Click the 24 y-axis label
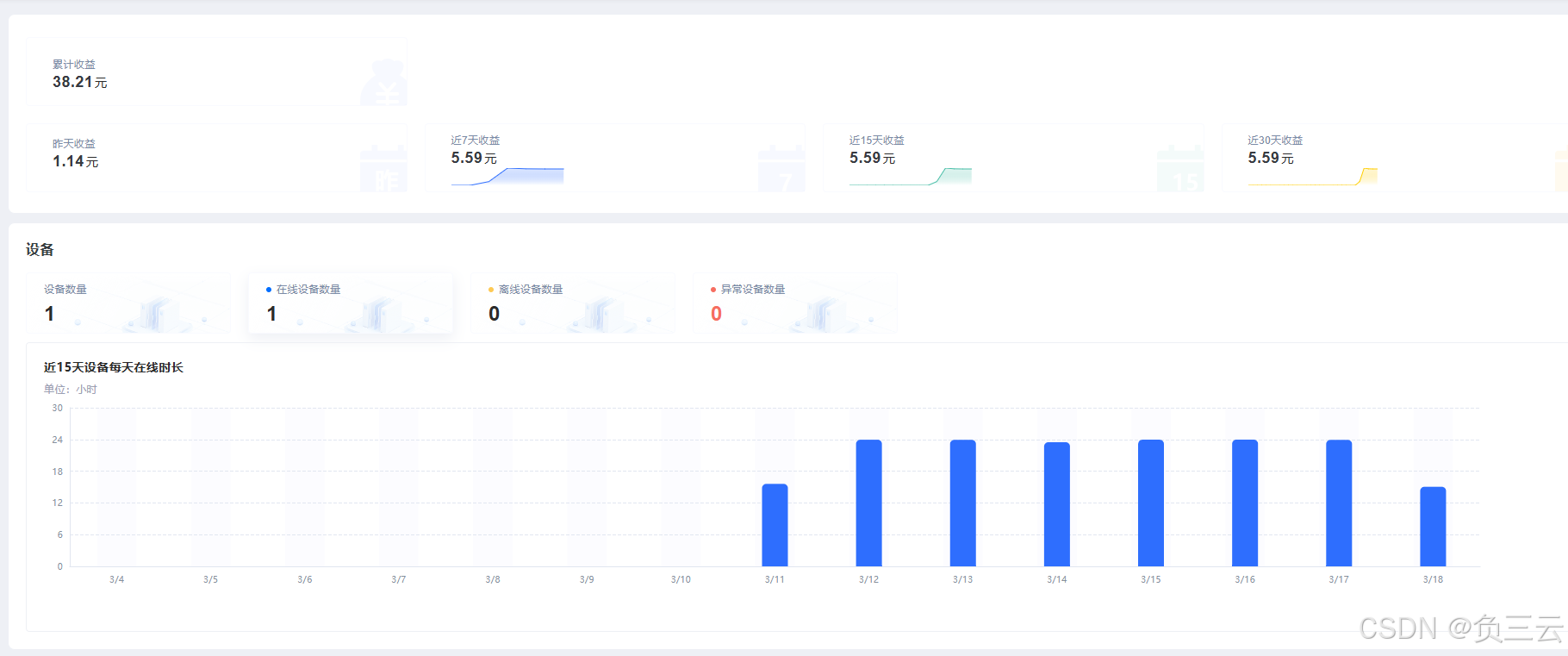Viewport: 1568px width, 656px height. point(58,440)
